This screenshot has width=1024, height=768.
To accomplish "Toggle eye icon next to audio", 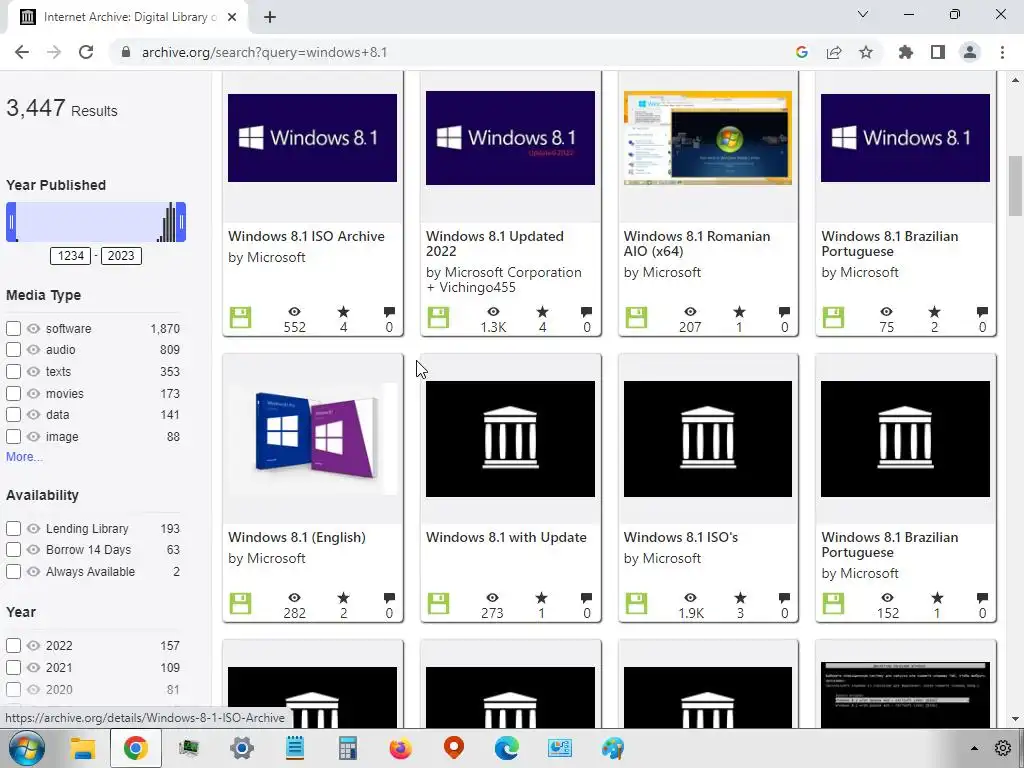I will [x=33, y=349].
